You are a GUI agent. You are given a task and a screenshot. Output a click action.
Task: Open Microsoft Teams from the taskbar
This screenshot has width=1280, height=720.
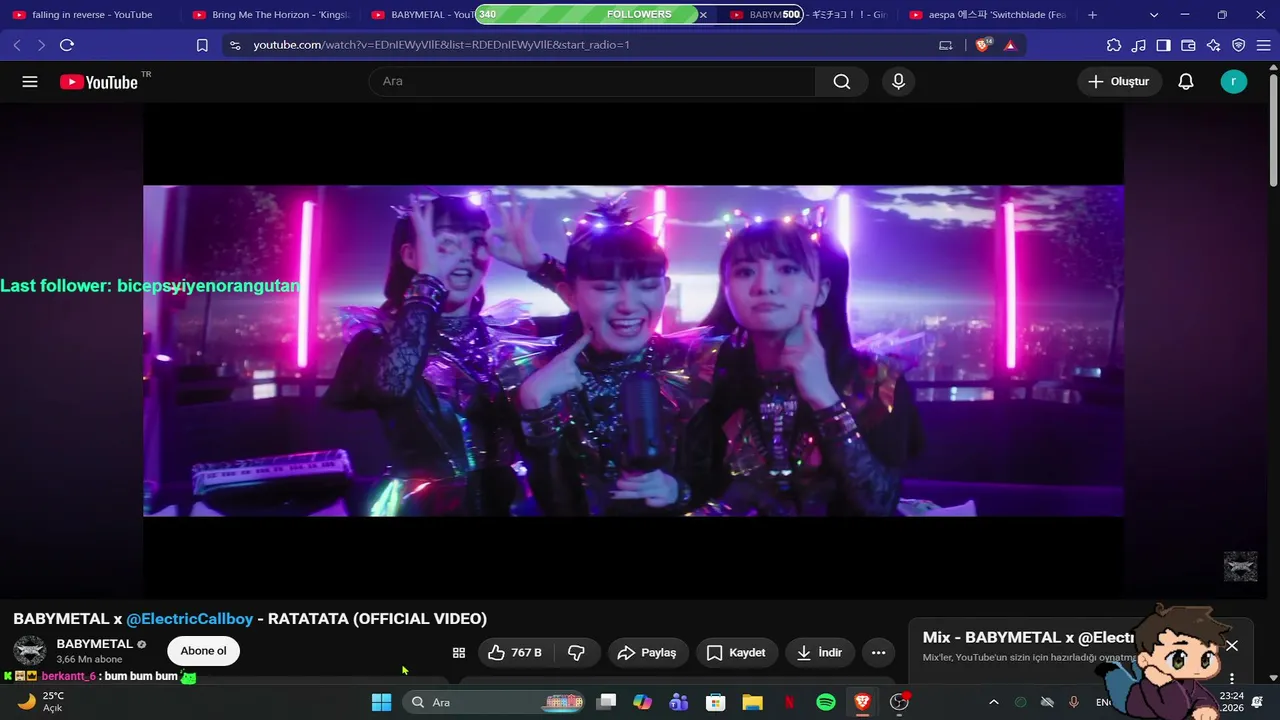click(679, 702)
